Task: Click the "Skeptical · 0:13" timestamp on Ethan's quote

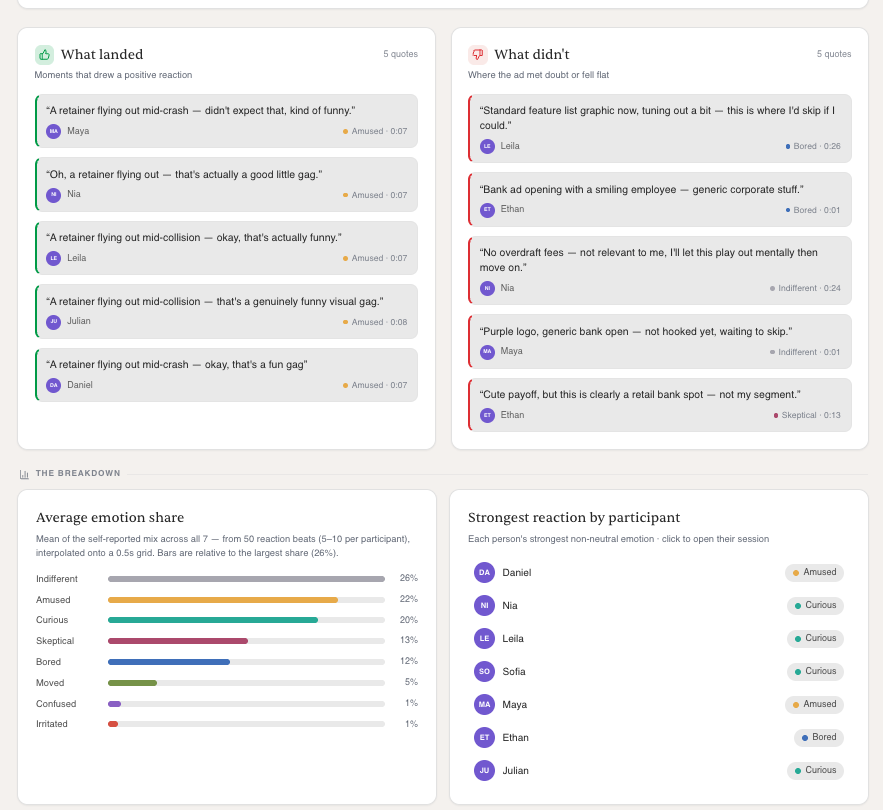Action: (x=807, y=415)
